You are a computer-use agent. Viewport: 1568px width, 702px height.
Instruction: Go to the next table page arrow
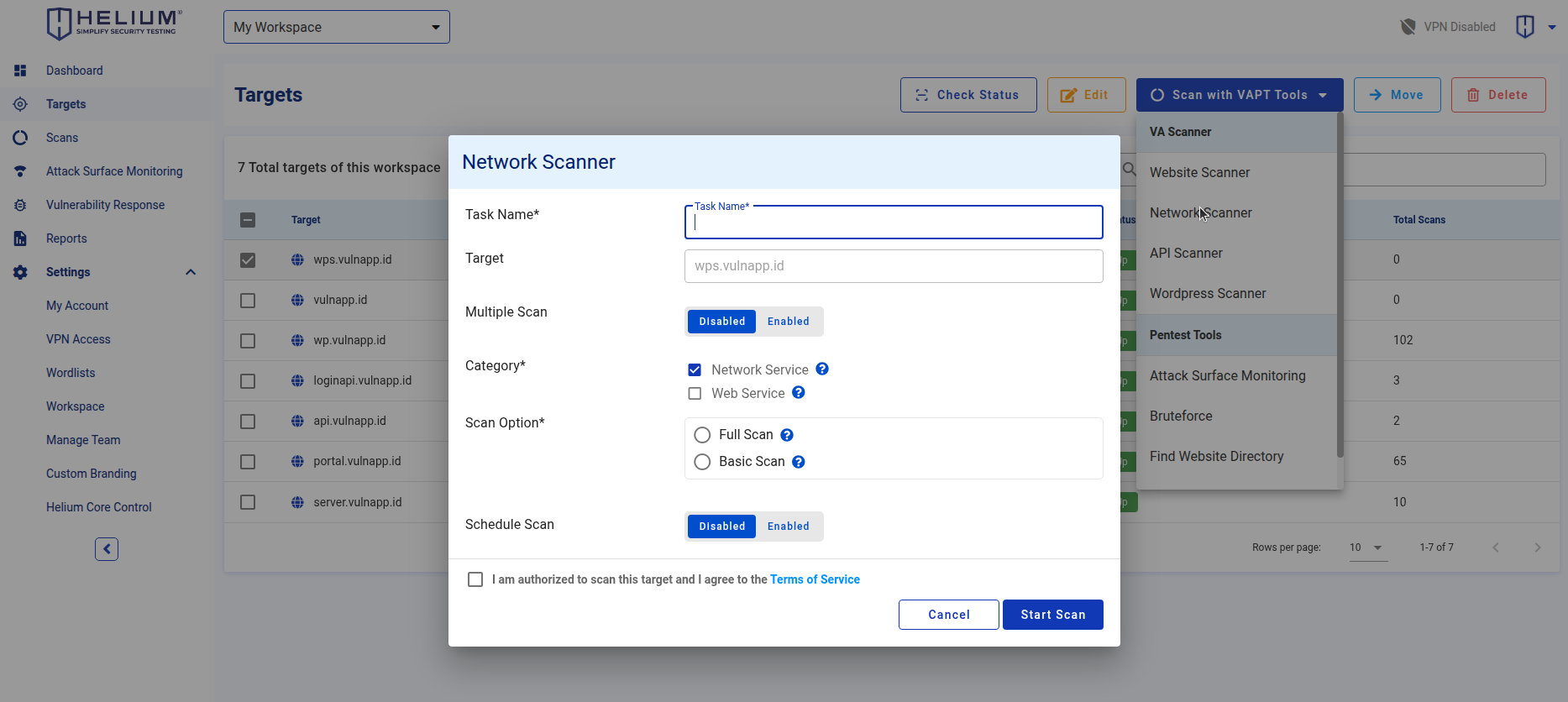click(x=1538, y=547)
